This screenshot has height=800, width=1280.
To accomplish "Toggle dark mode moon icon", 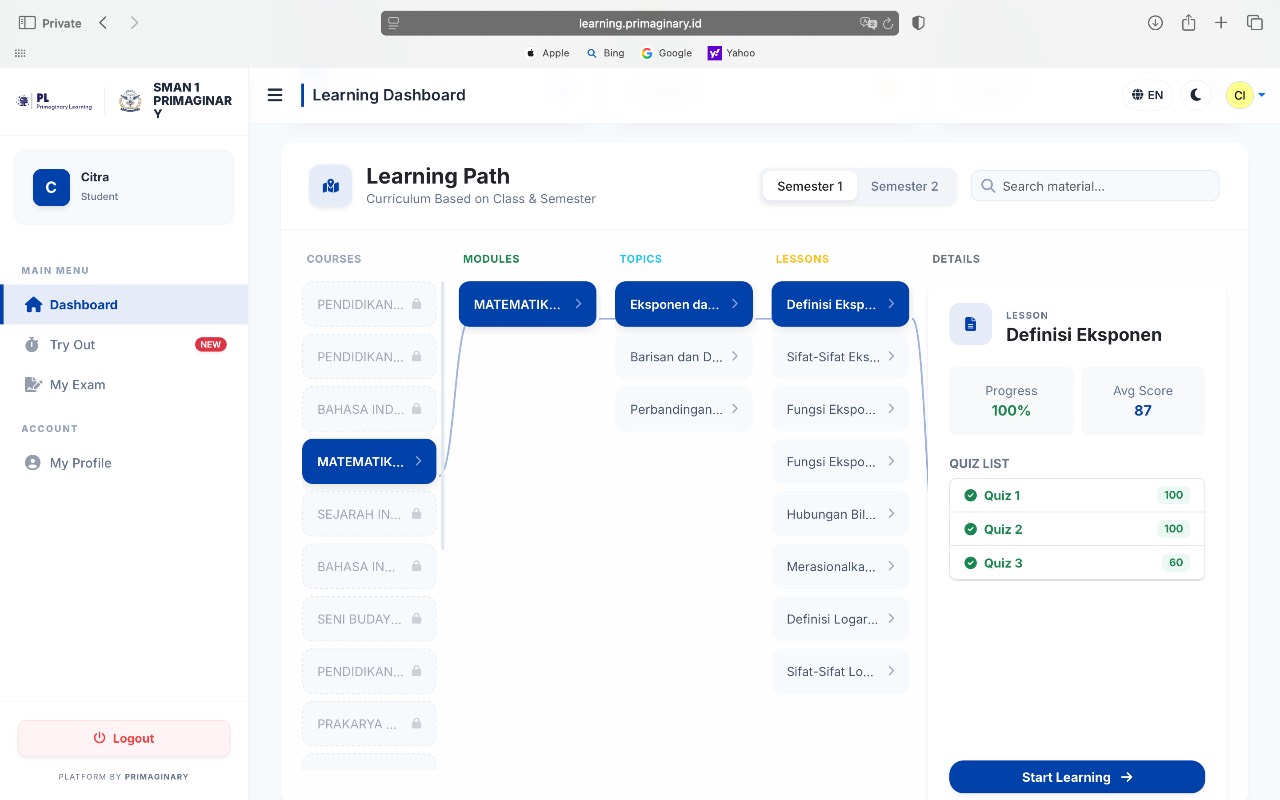I will pyautogui.click(x=1196, y=95).
